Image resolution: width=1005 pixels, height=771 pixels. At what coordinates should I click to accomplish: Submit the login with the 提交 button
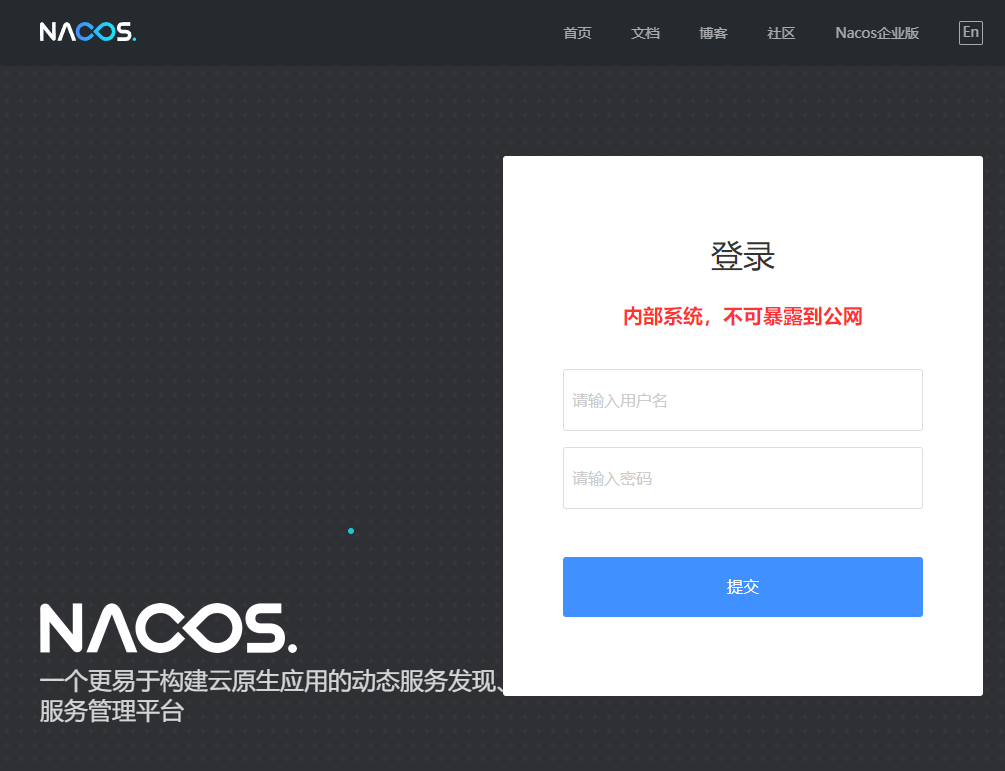click(x=742, y=587)
